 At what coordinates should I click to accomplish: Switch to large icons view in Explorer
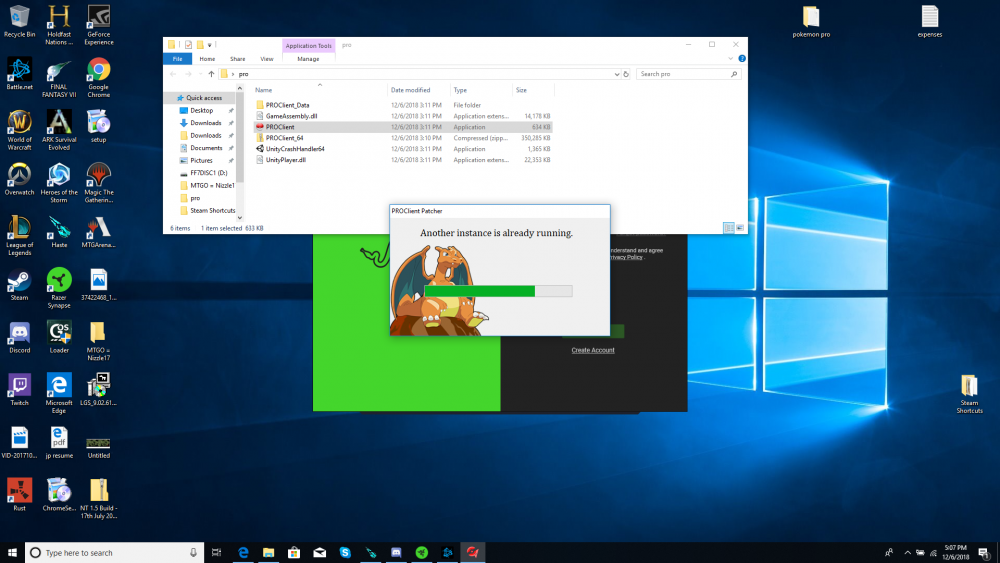(740, 228)
